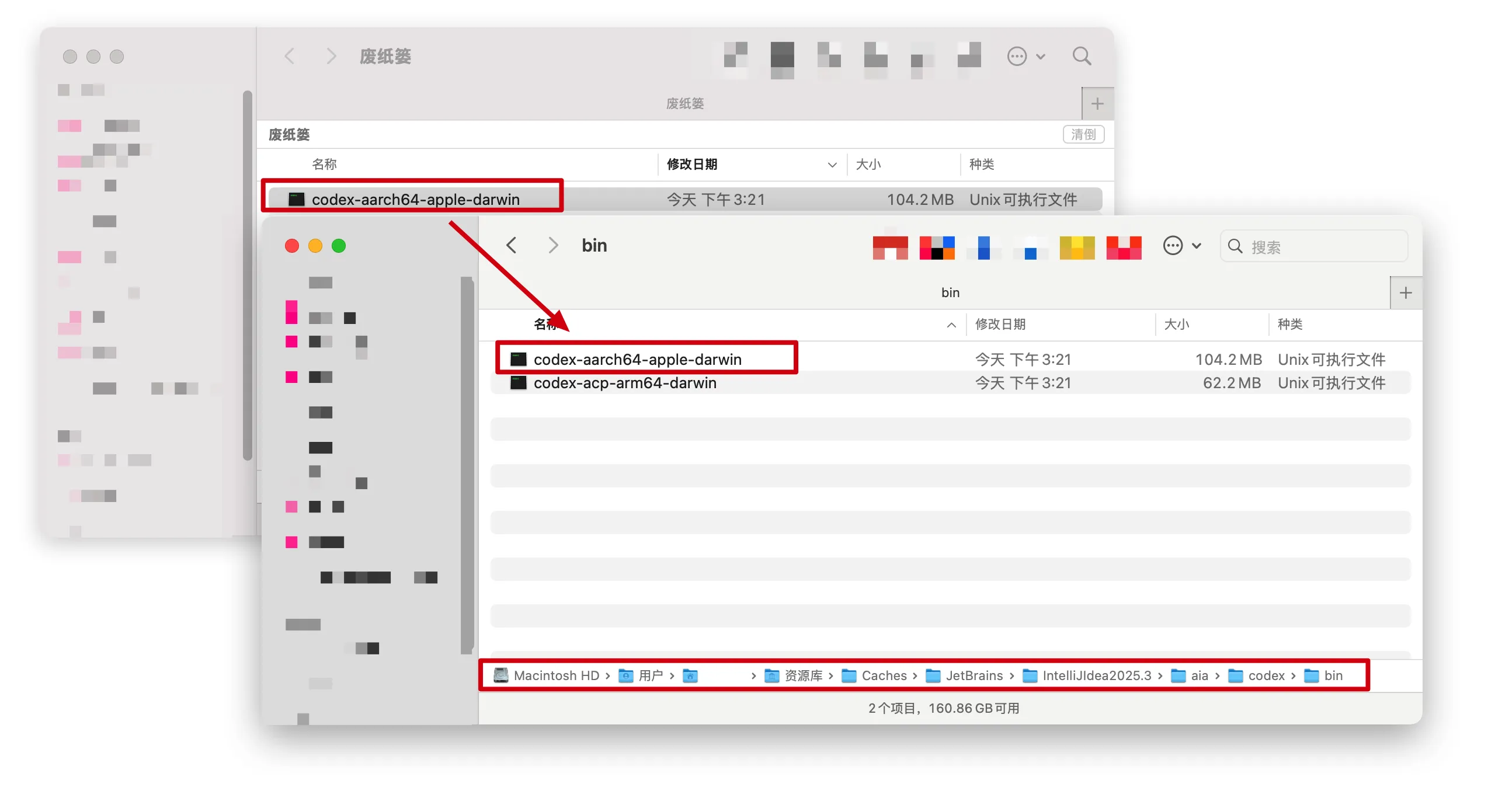The height and width of the screenshot is (812, 1488).
Task: Click the bin title in the toolbar
Action: [x=594, y=245]
